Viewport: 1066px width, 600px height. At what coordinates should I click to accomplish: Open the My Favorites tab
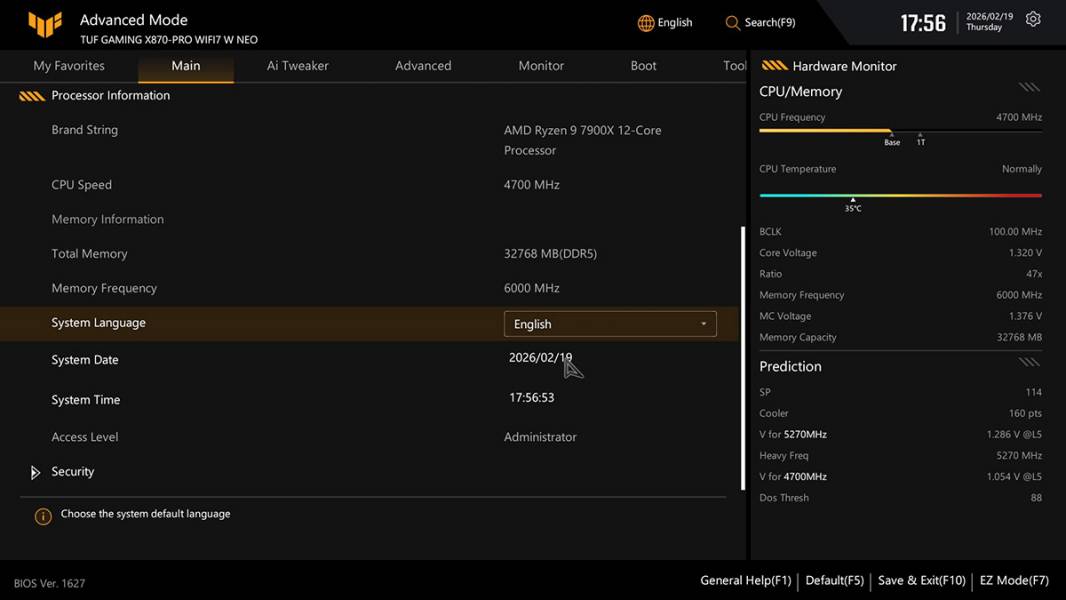[69, 66]
